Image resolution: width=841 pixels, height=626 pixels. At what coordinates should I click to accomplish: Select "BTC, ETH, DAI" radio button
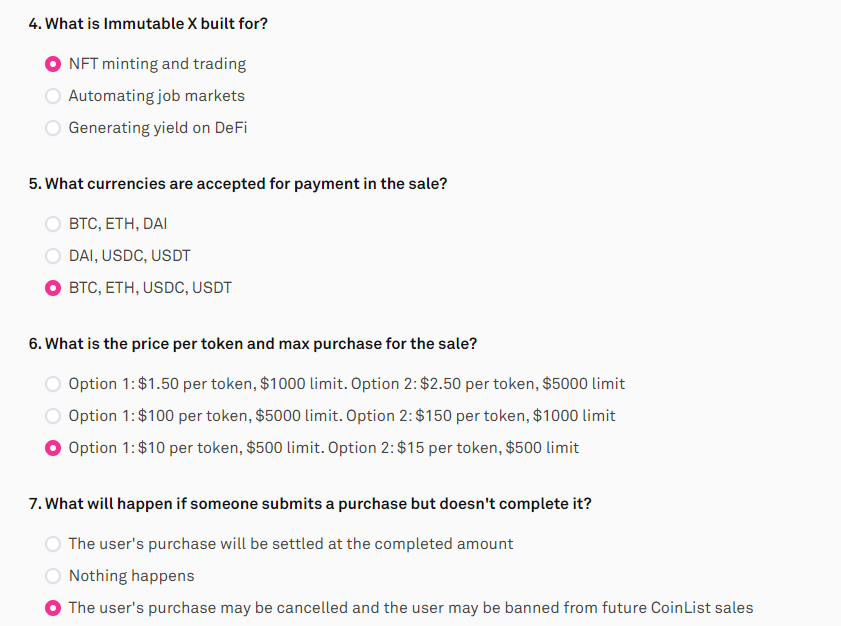(x=53, y=224)
